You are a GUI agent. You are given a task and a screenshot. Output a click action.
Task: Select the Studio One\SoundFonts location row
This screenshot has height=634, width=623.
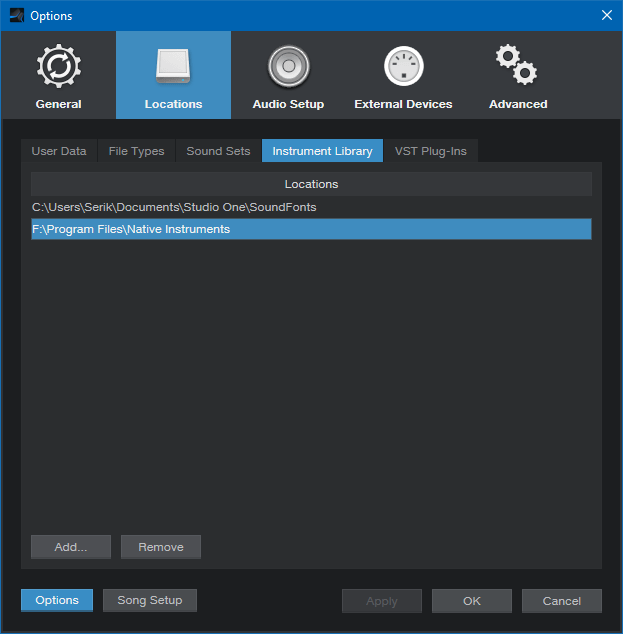311,207
